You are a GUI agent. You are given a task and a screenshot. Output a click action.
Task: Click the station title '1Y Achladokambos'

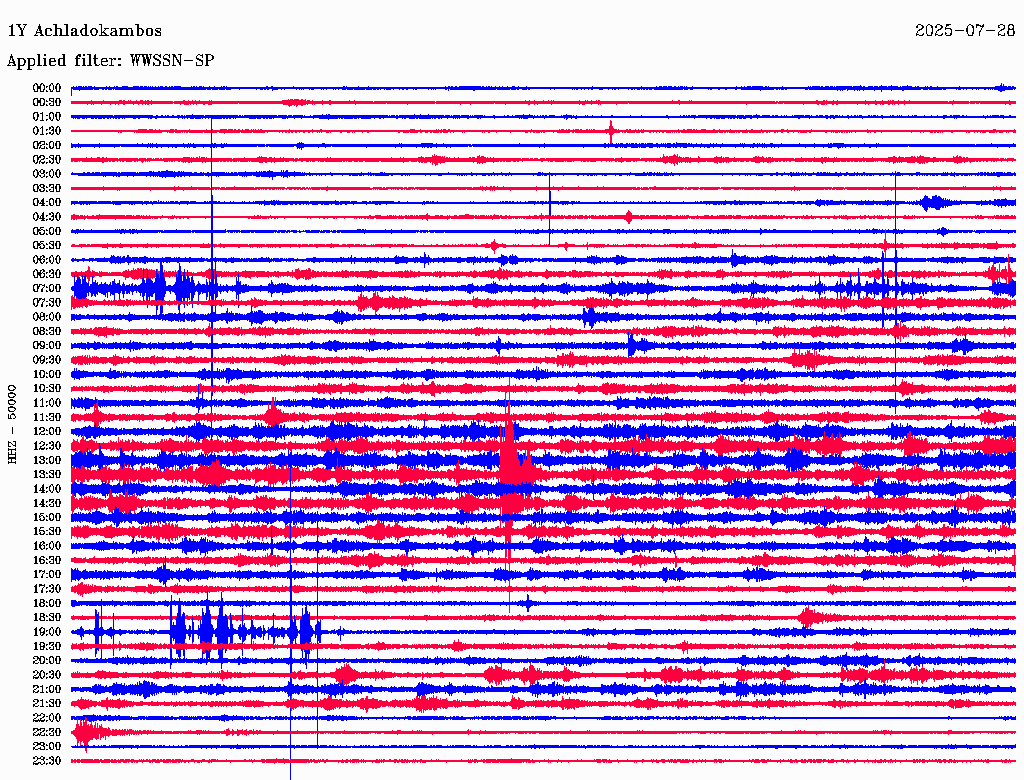[84, 31]
